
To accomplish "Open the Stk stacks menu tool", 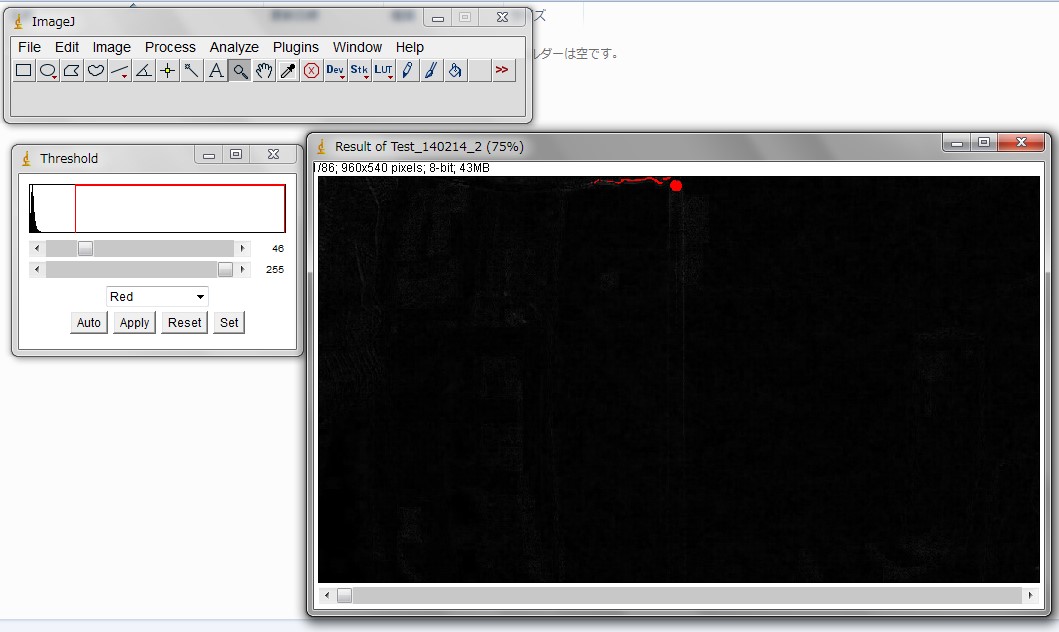I will click(359, 70).
